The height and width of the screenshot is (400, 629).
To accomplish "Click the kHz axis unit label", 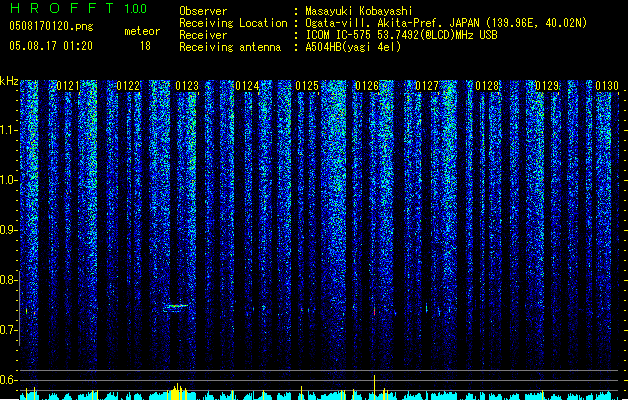I will click(x=9, y=81).
